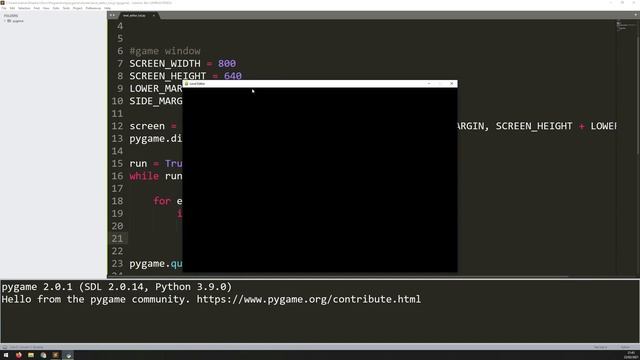The height and width of the screenshot is (360, 640).
Task: Click the Python syntax status bar entry
Action: pos(625,347)
